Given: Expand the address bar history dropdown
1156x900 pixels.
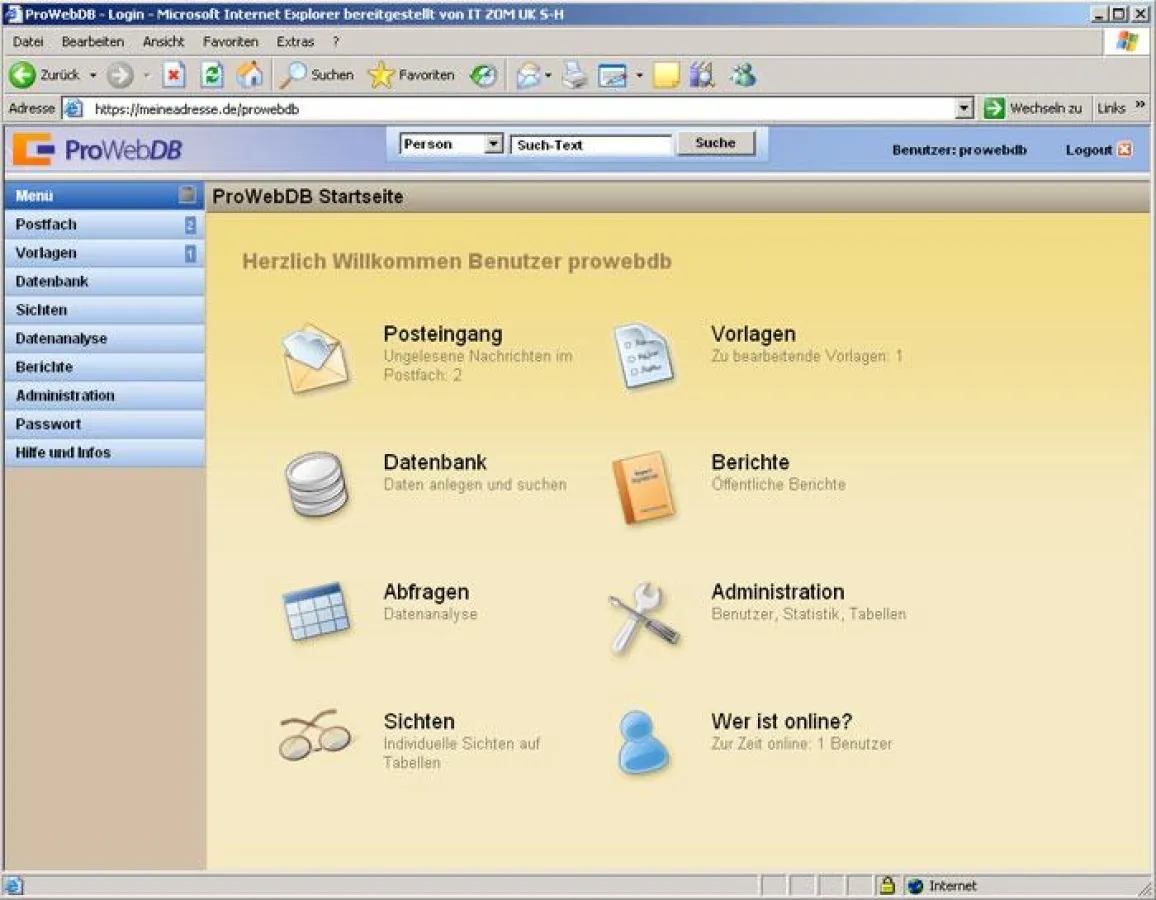Looking at the screenshot, I should pos(962,107).
